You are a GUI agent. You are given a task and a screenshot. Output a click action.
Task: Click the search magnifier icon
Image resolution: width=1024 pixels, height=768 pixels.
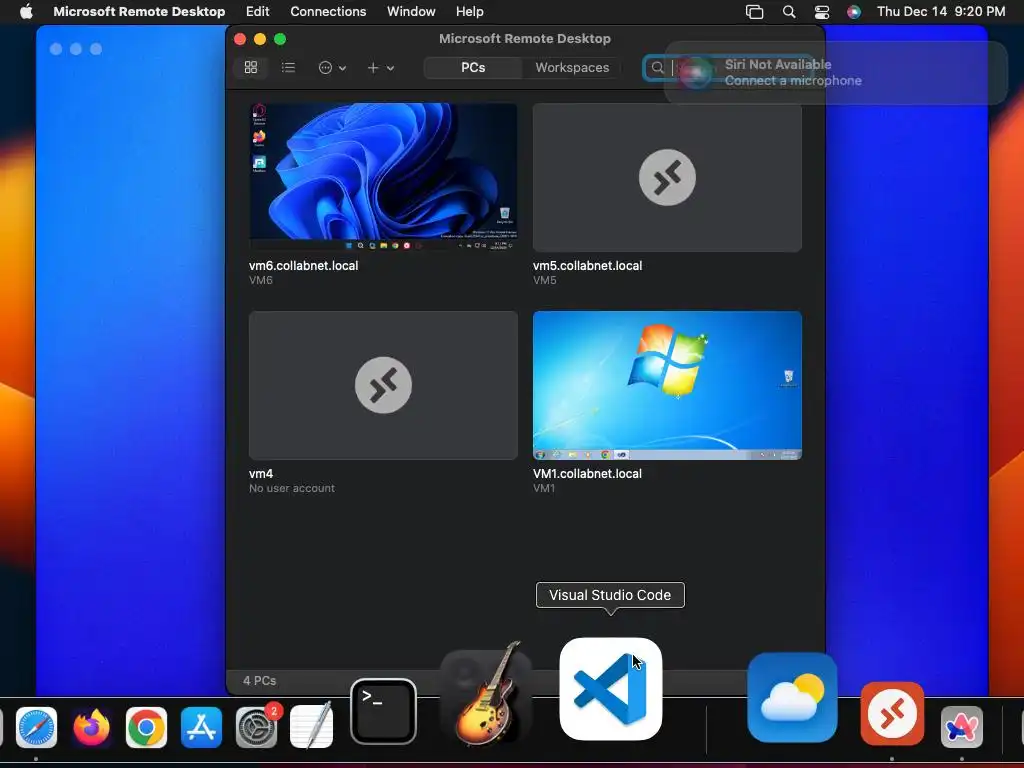tap(658, 67)
